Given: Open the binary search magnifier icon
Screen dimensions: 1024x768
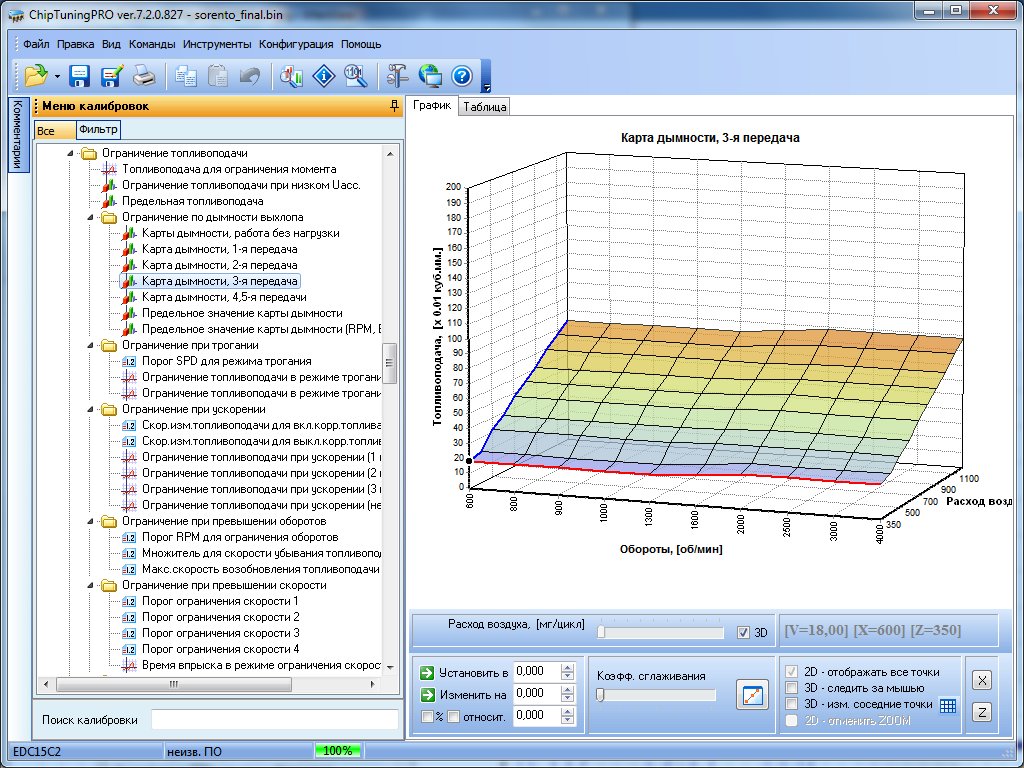Looking at the screenshot, I should point(355,76).
